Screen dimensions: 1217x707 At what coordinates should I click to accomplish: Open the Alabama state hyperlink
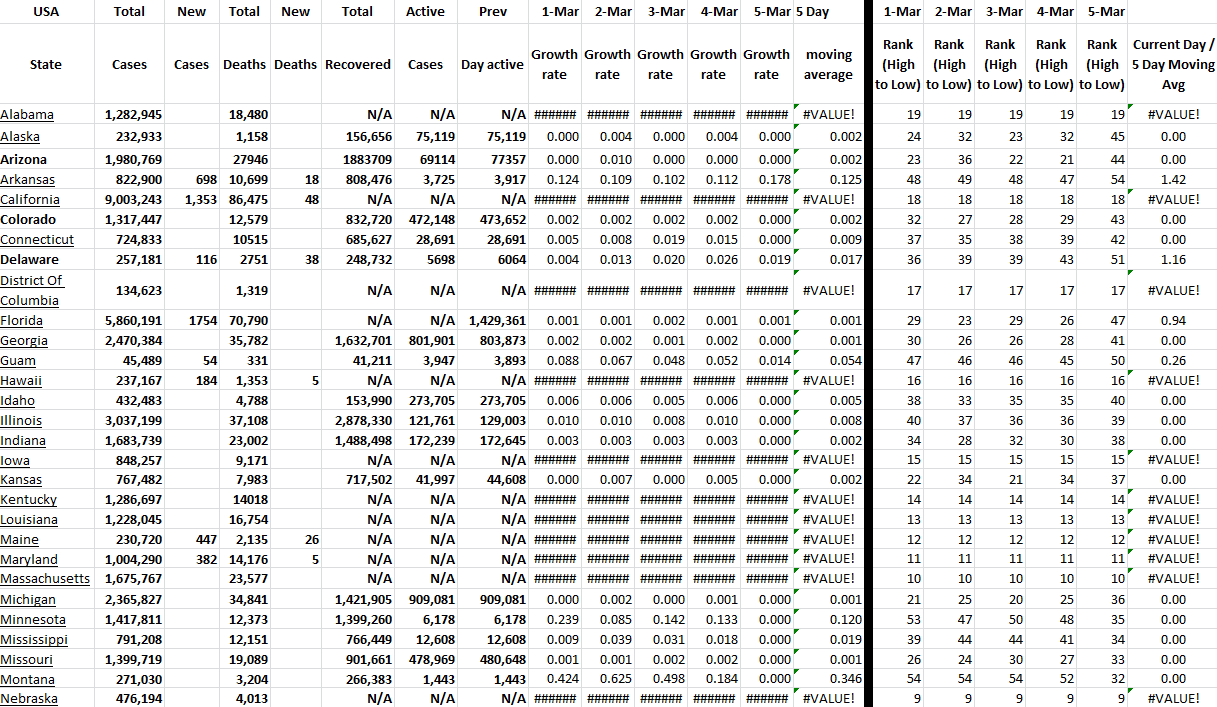27,115
